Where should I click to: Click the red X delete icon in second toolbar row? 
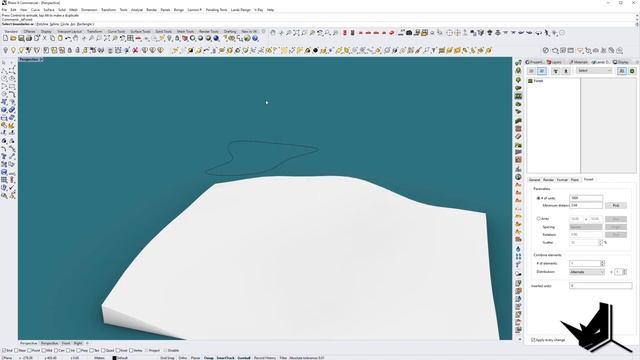pyautogui.click(x=135, y=51)
